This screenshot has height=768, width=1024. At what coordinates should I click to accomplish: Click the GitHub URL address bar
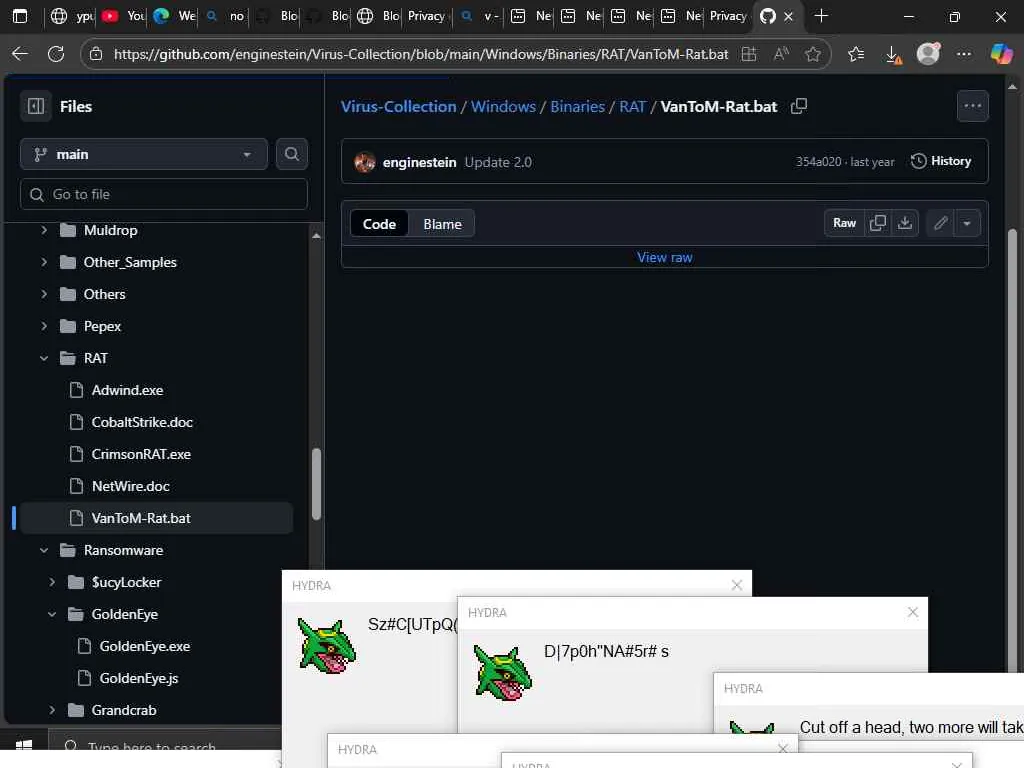point(421,54)
